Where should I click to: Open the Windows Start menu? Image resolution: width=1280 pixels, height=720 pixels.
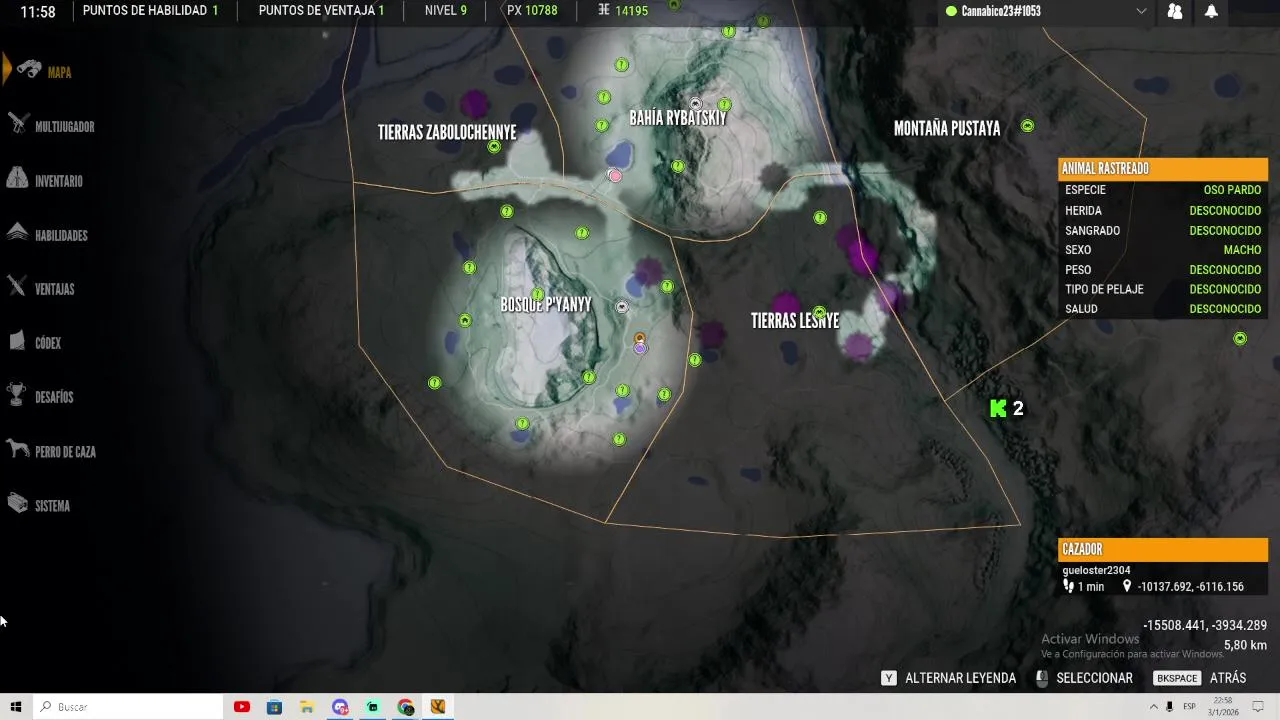point(16,707)
